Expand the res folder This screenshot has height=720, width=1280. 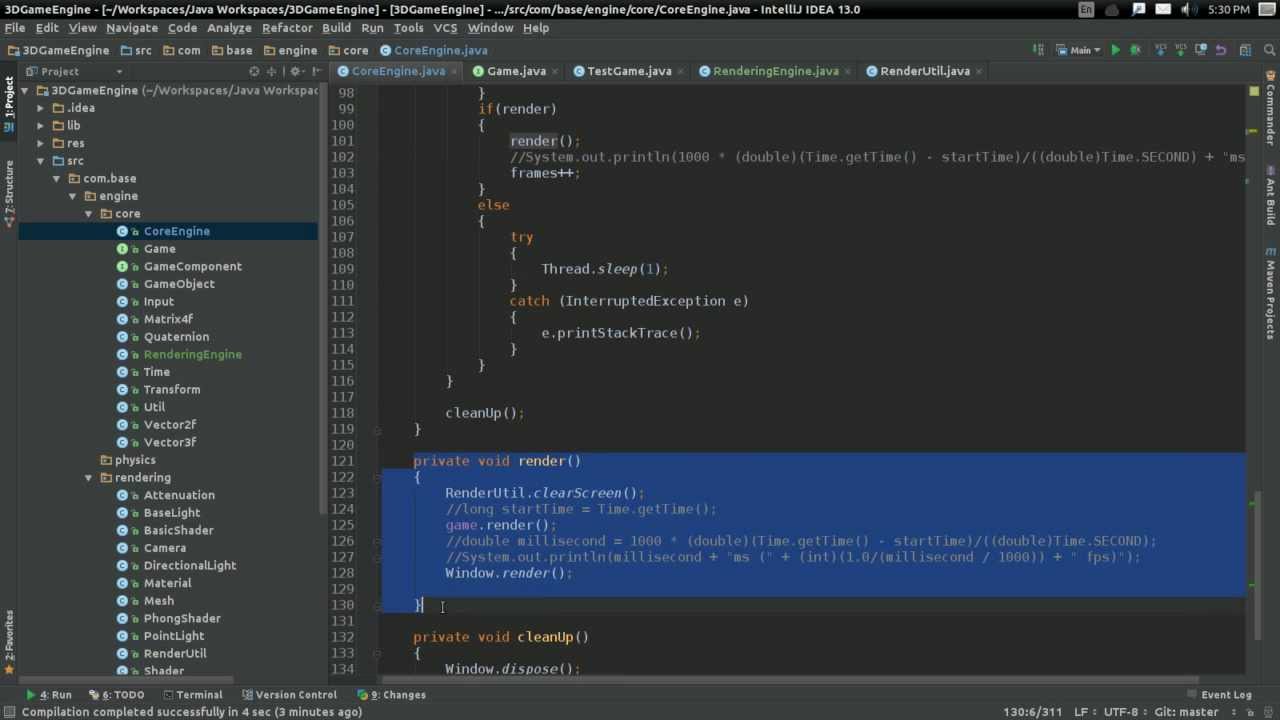(x=41, y=143)
